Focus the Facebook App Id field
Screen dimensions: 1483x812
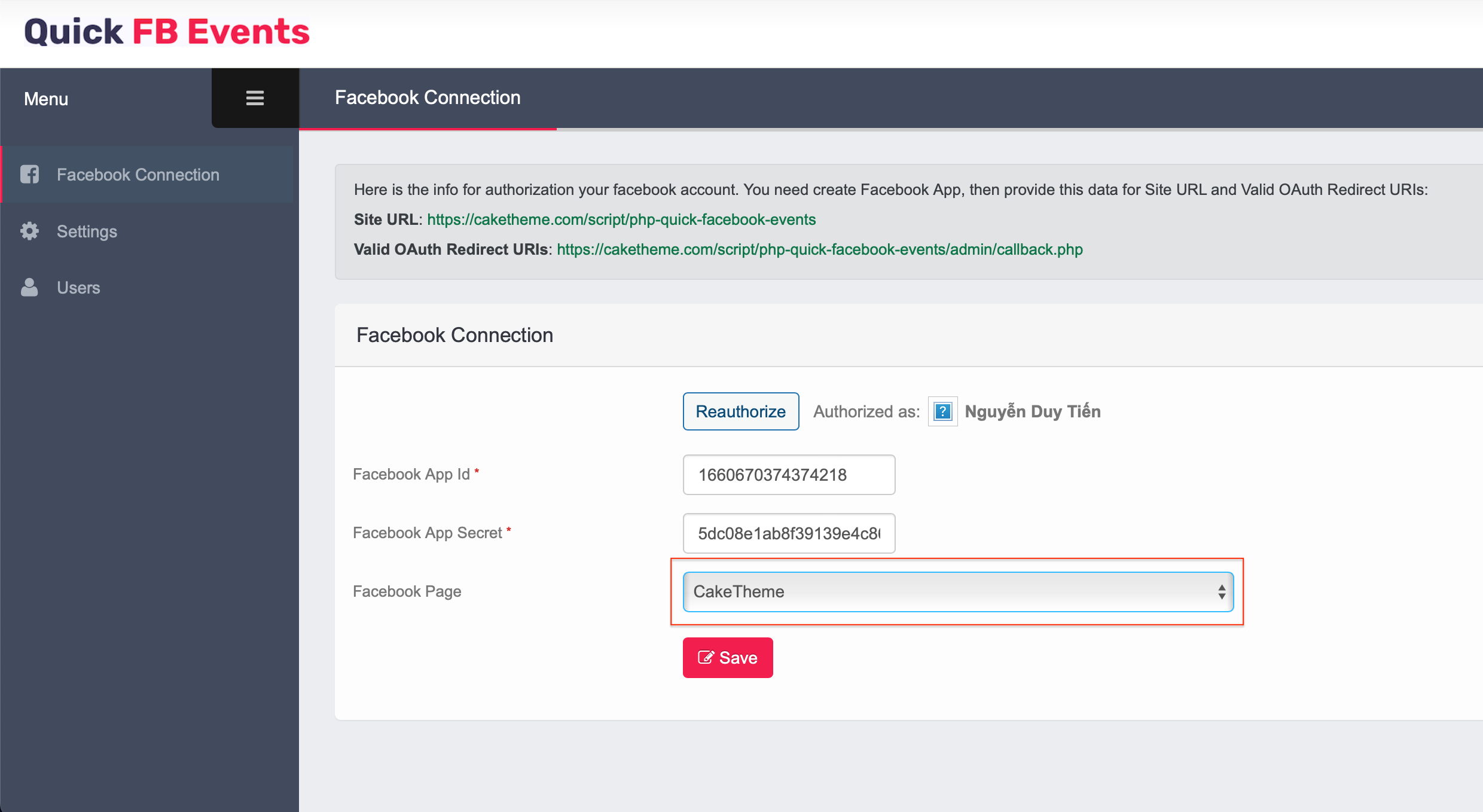point(788,475)
